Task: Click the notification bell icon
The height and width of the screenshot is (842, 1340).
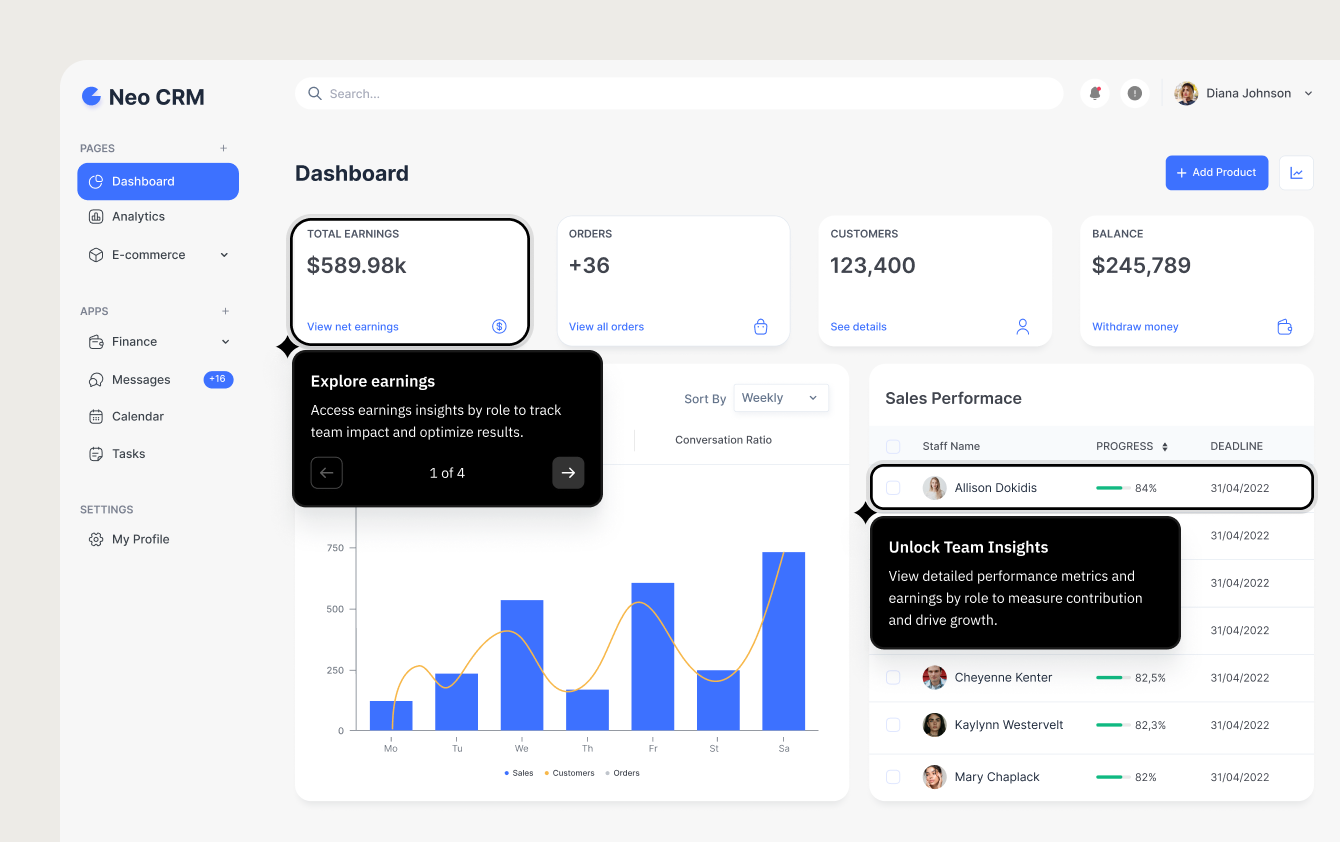Action: tap(1095, 93)
